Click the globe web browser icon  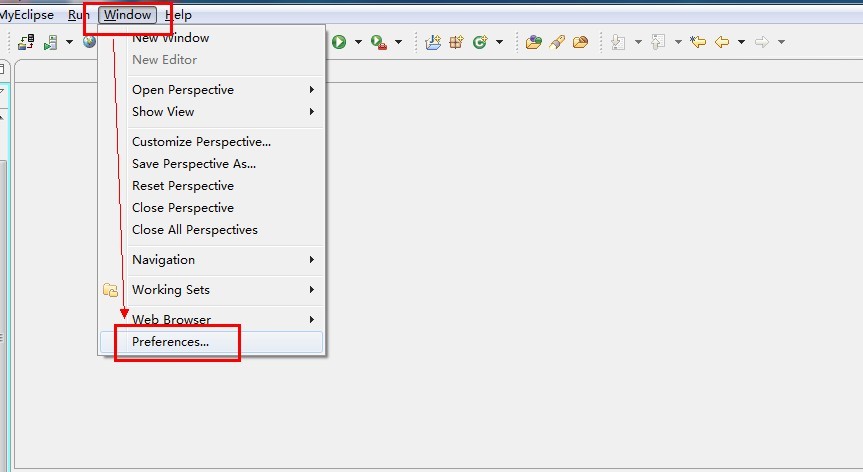pos(90,41)
